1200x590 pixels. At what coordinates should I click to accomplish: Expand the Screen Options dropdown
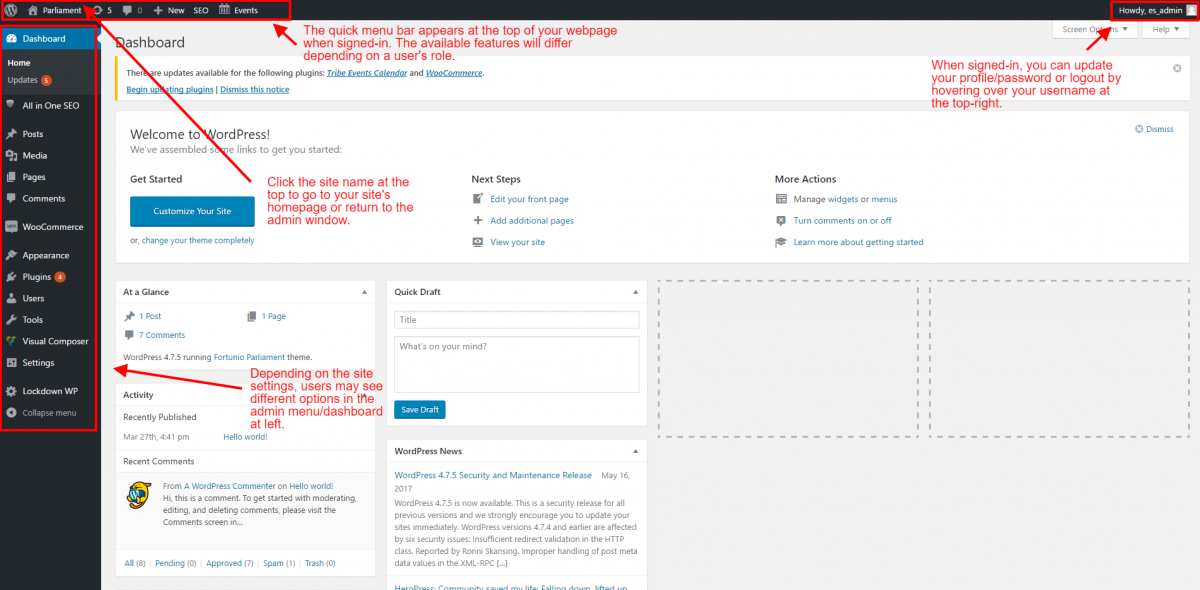(x=1096, y=30)
